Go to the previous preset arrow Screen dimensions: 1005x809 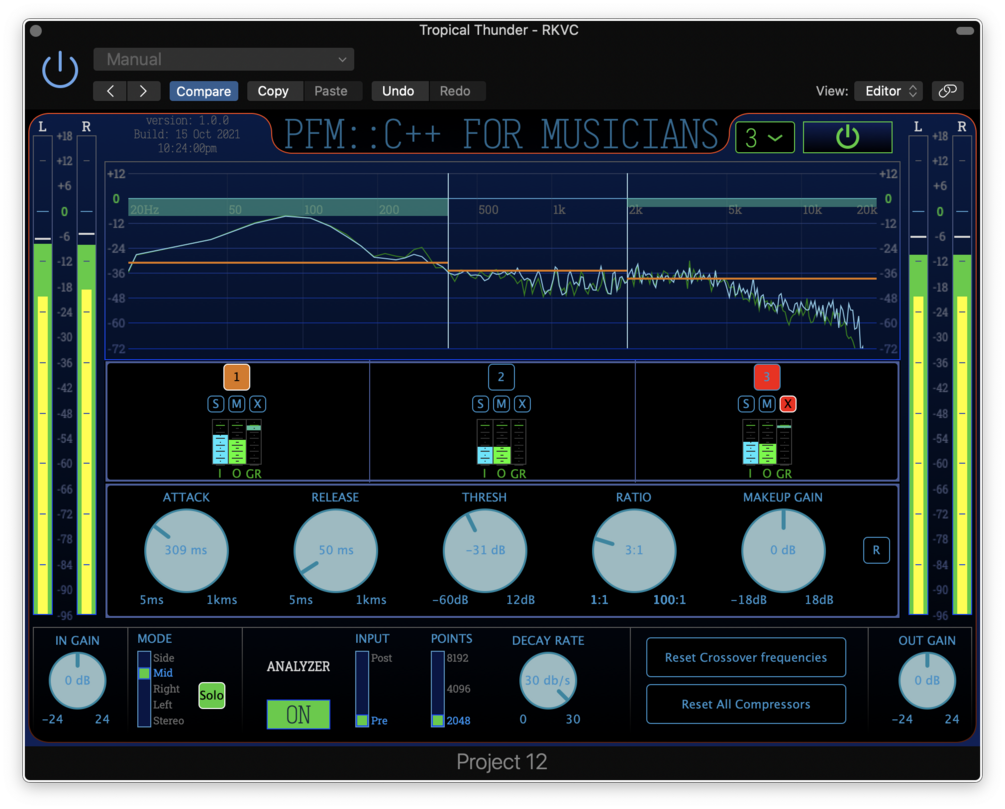[x=110, y=91]
